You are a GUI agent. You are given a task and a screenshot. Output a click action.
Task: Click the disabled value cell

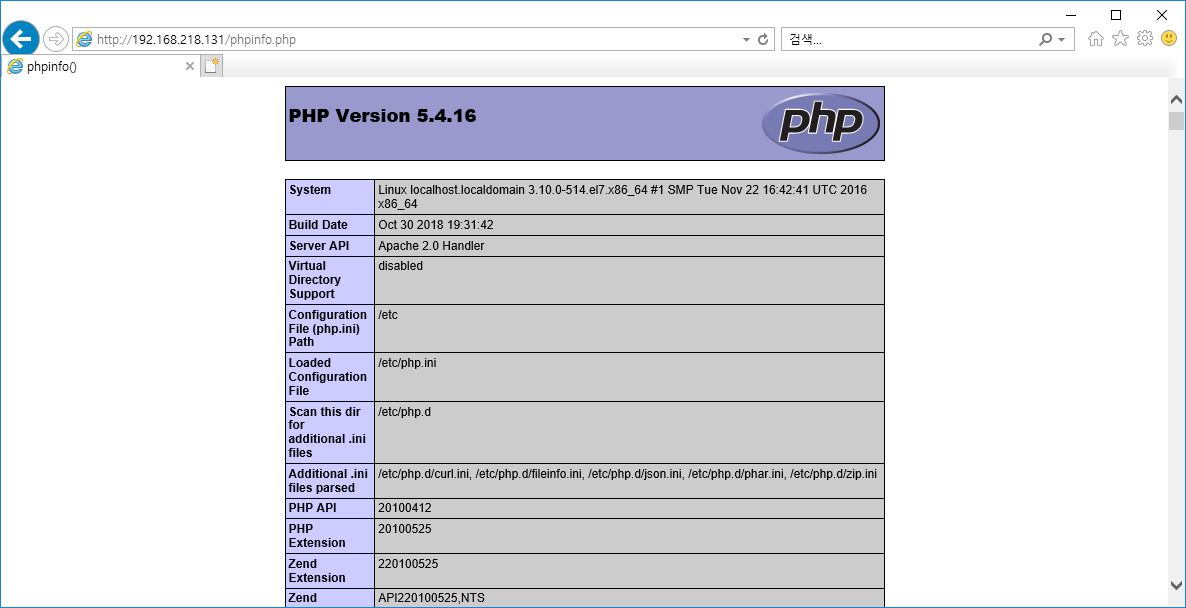pyautogui.click(x=629, y=280)
